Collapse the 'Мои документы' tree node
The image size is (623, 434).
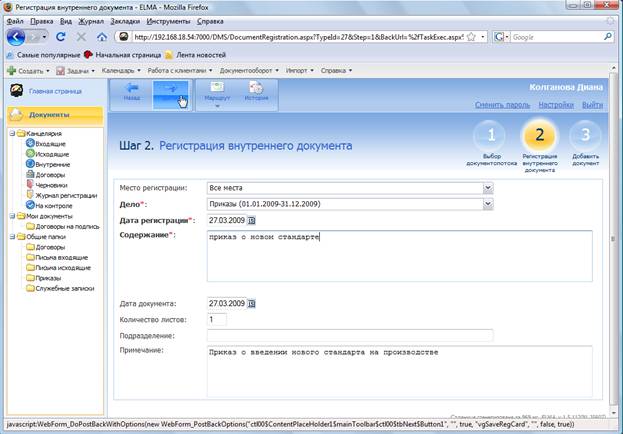click(x=12, y=216)
